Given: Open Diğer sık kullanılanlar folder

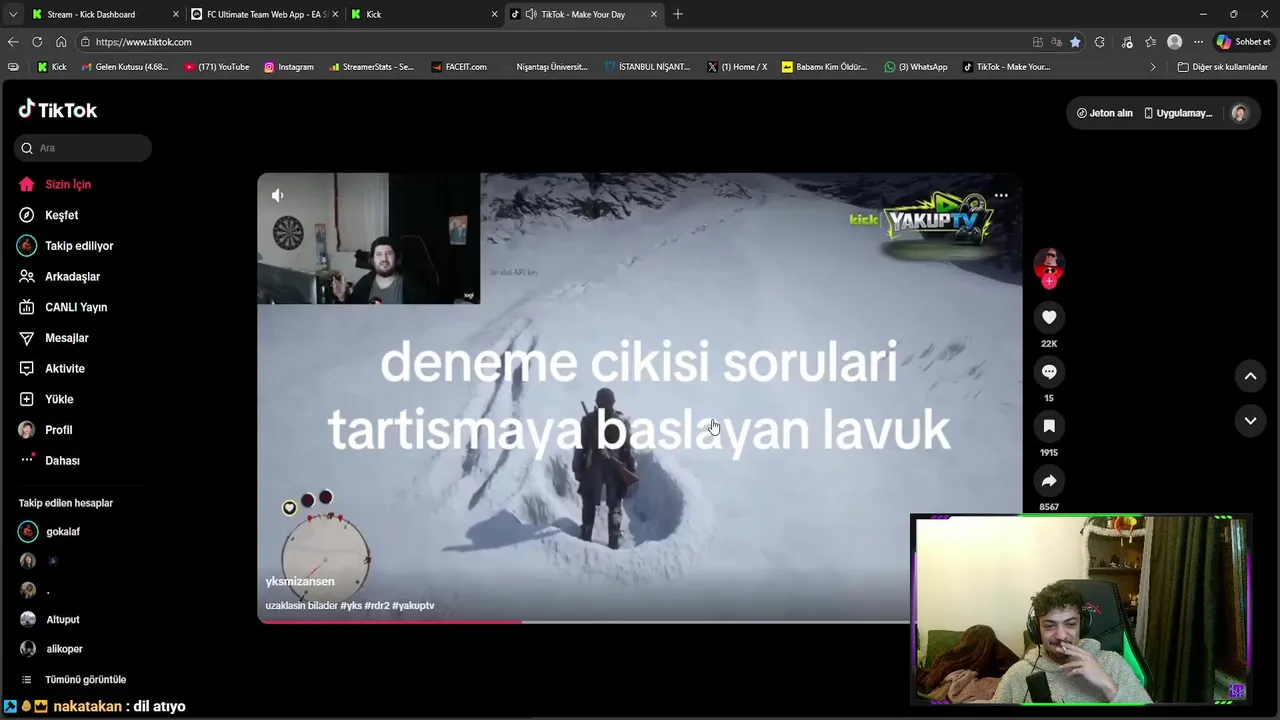Looking at the screenshot, I should 1222,67.
